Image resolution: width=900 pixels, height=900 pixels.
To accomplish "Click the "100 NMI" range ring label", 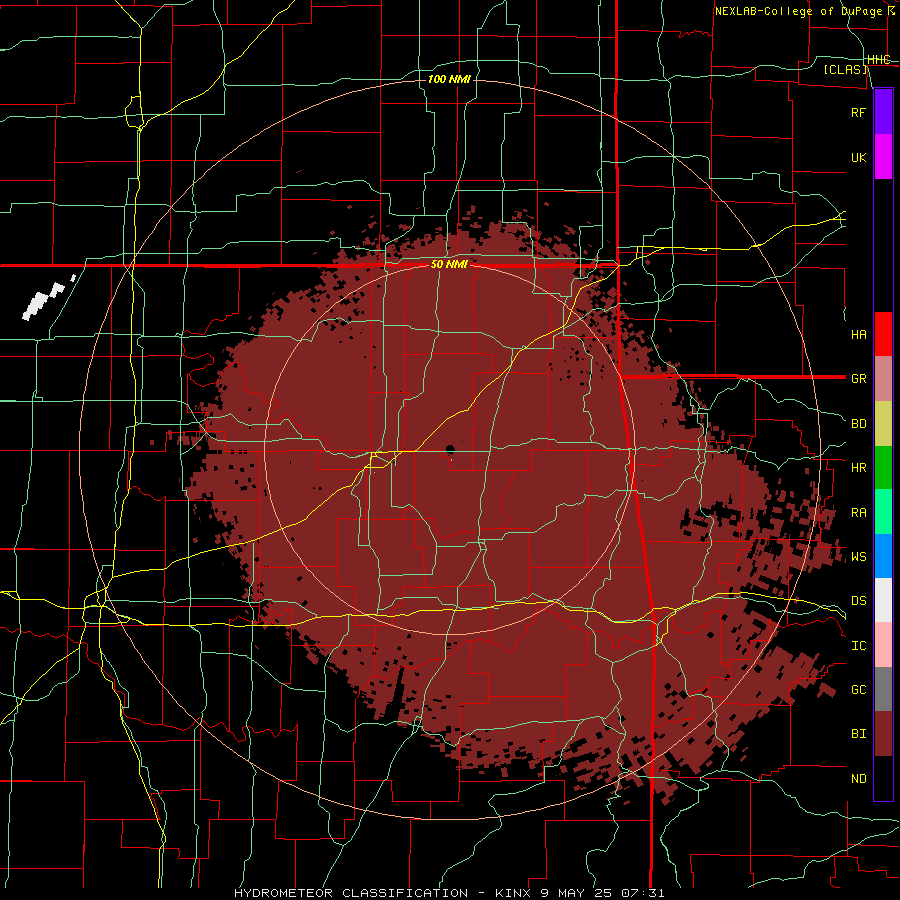I will coord(449,79).
